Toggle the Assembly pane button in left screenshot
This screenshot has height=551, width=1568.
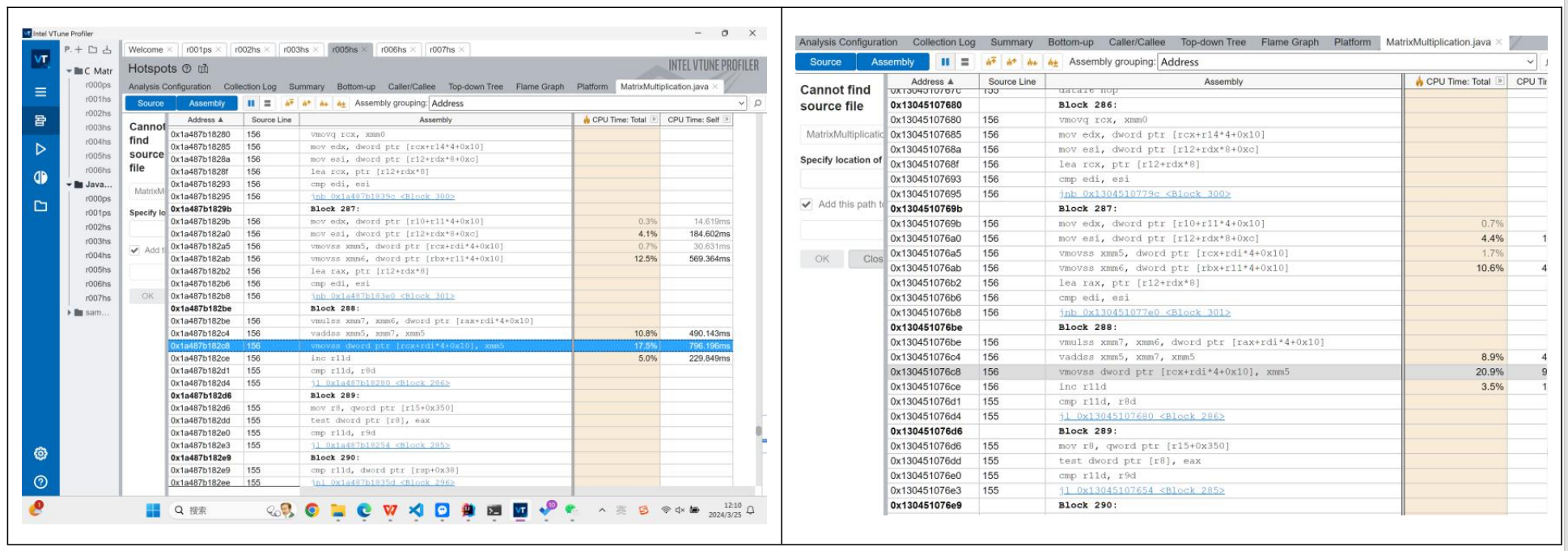pyautogui.click(x=207, y=104)
